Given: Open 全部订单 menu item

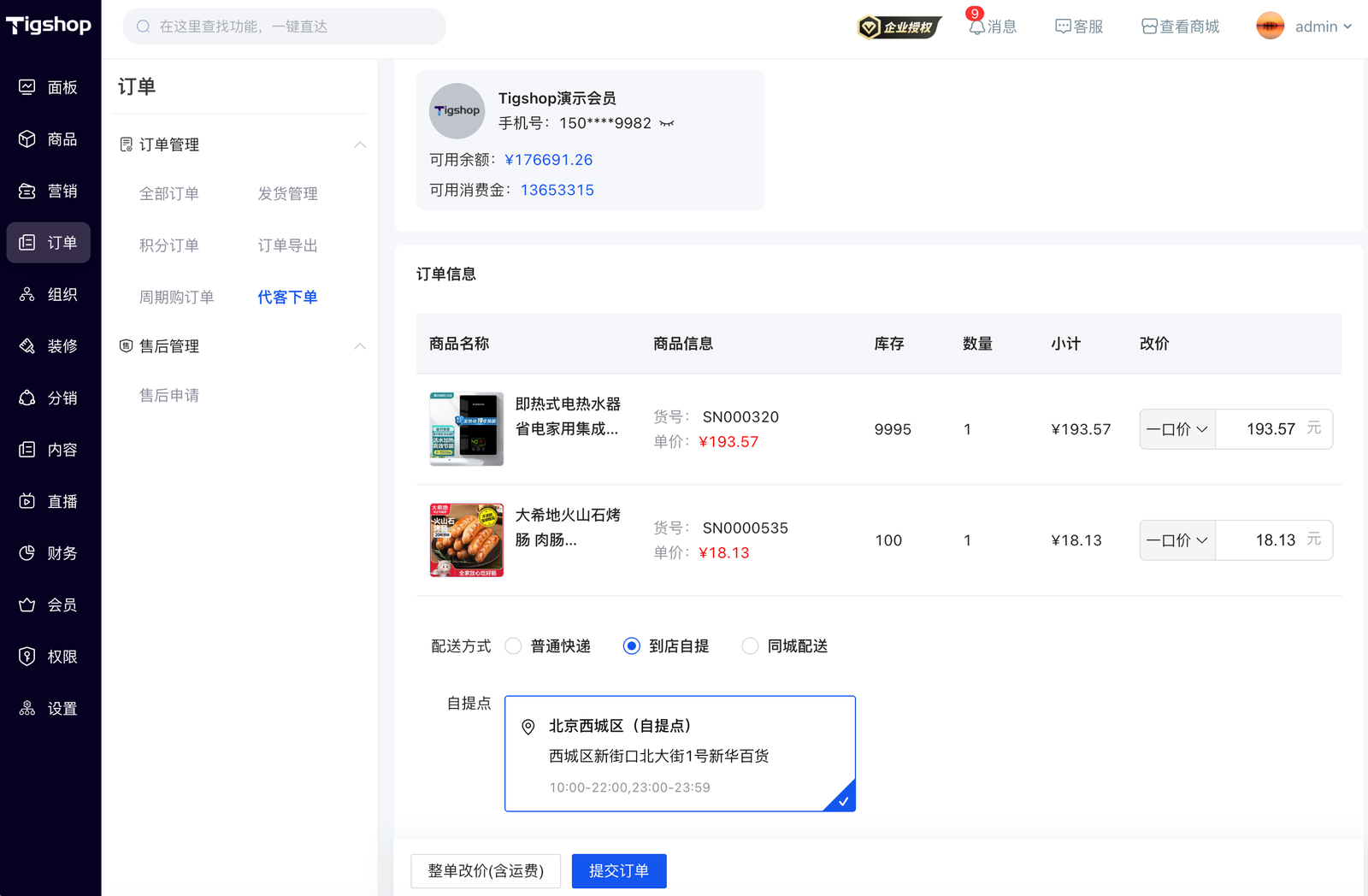Looking at the screenshot, I should (x=169, y=194).
